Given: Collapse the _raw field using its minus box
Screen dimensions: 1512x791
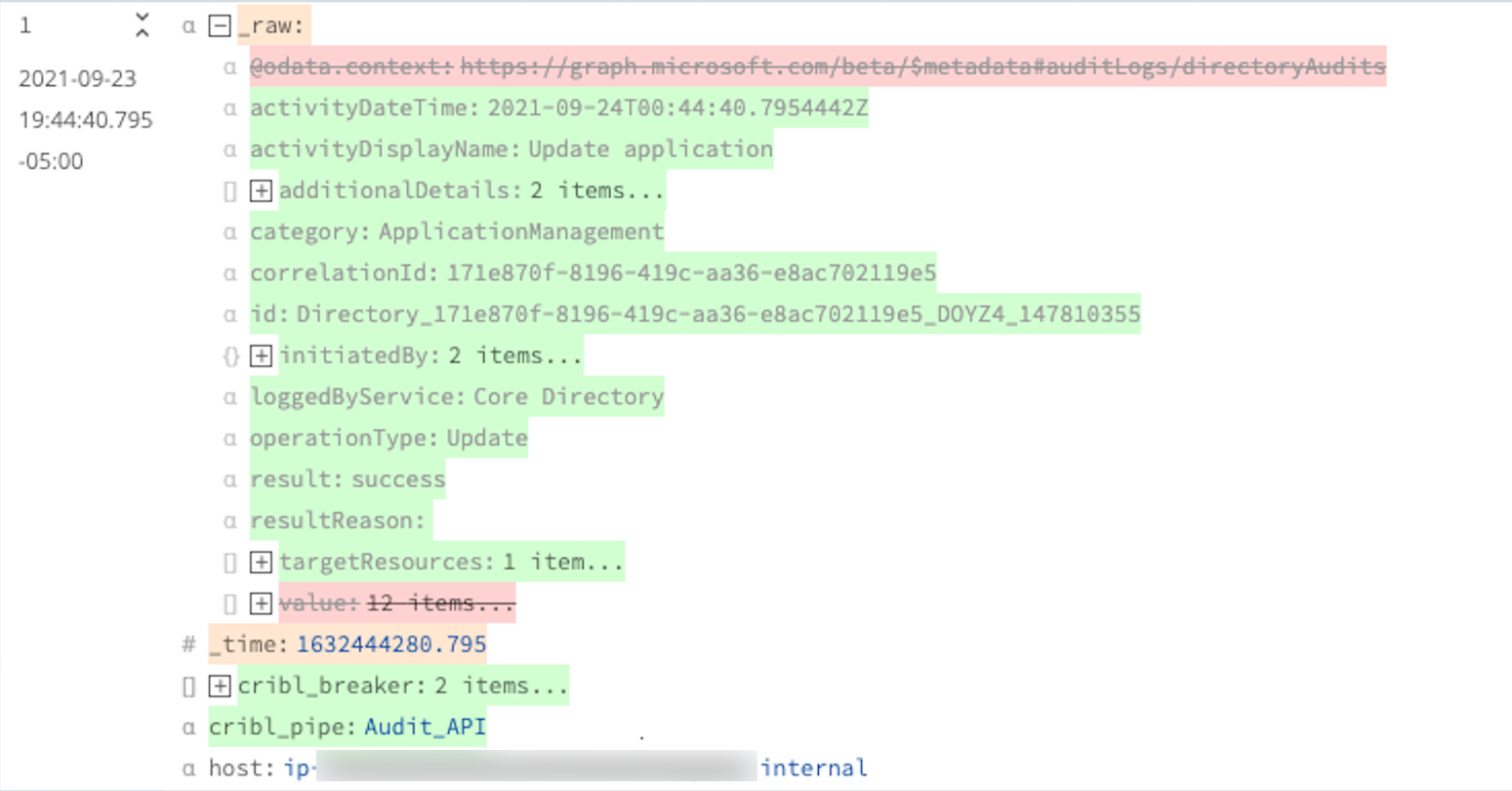Looking at the screenshot, I should (x=219, y=26).
